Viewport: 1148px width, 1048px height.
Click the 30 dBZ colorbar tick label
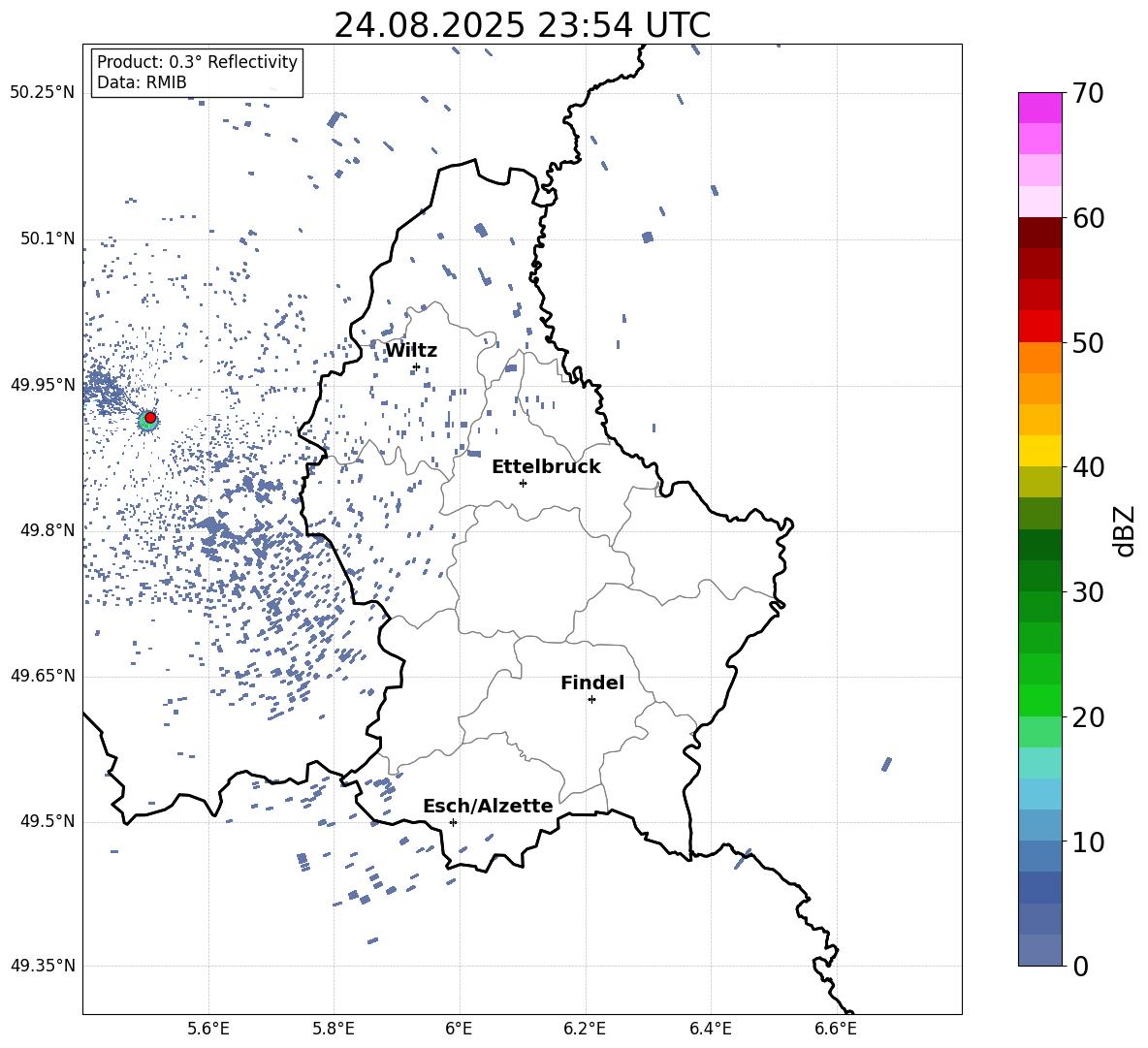[1088, 592]
